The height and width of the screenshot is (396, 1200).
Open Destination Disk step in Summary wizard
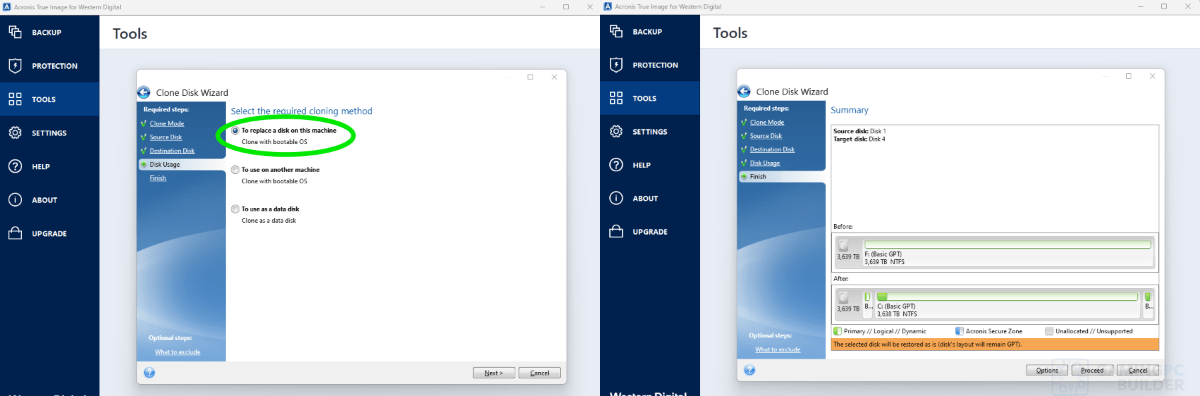[x=771, y=149]
